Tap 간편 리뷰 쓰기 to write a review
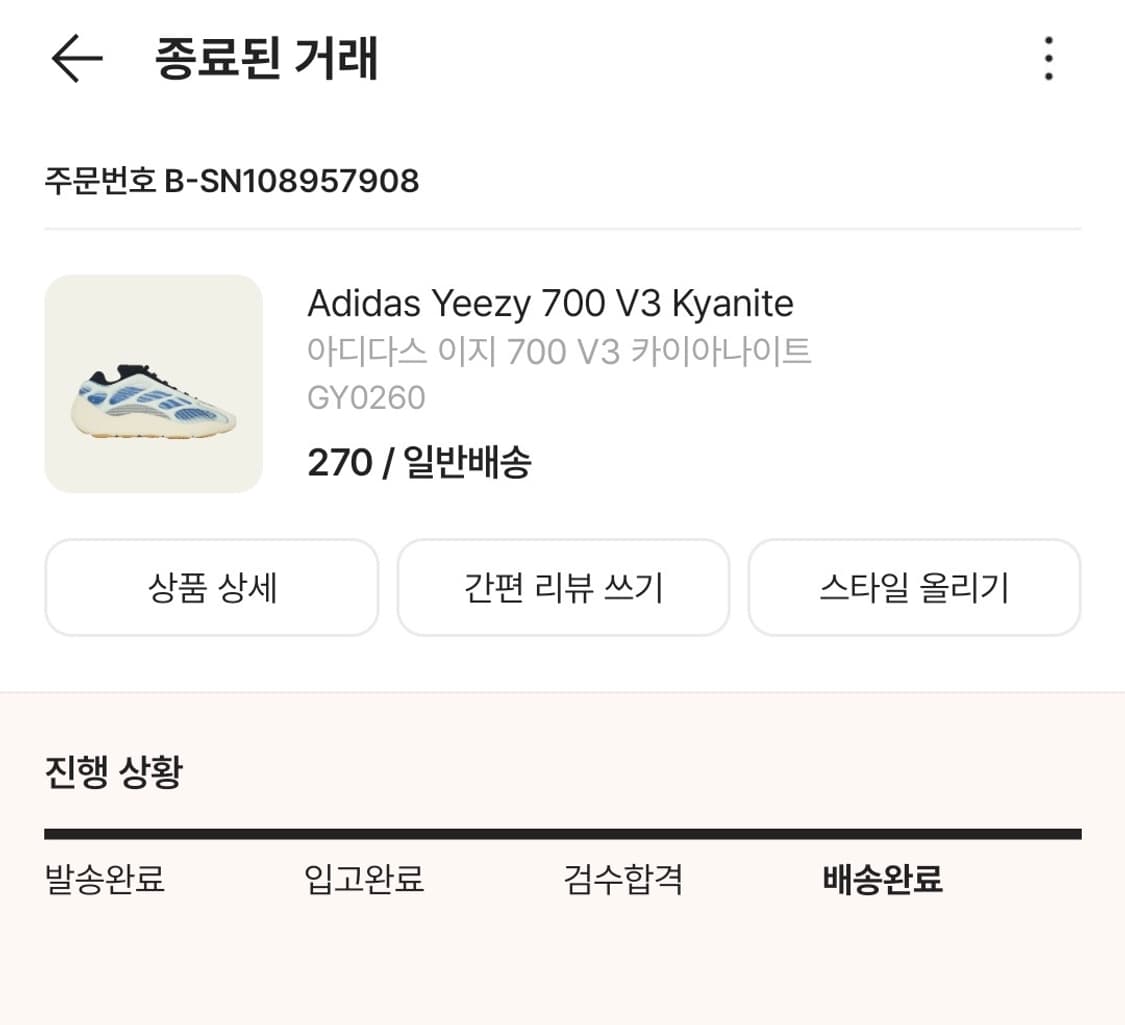The height and width of the screenshot is (1025, 1125). [x=562, y=587]
